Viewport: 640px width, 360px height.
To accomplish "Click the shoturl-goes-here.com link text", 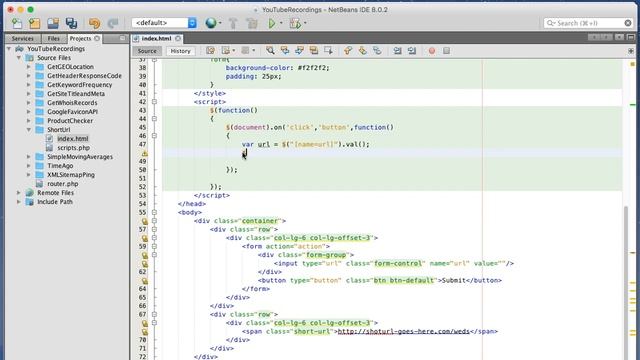I will (x=403, y=331).
